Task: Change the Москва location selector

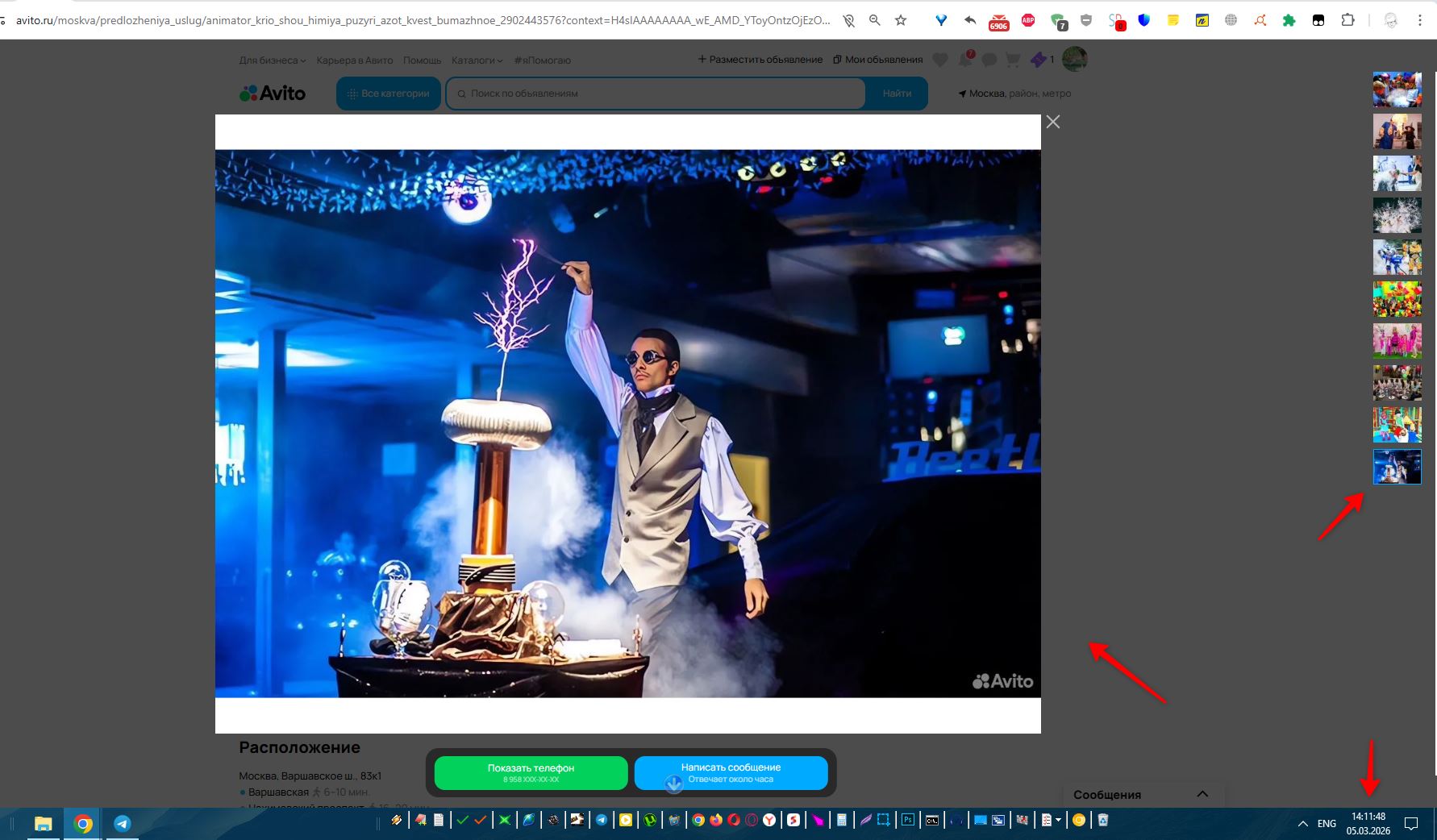Action: 1014,94
